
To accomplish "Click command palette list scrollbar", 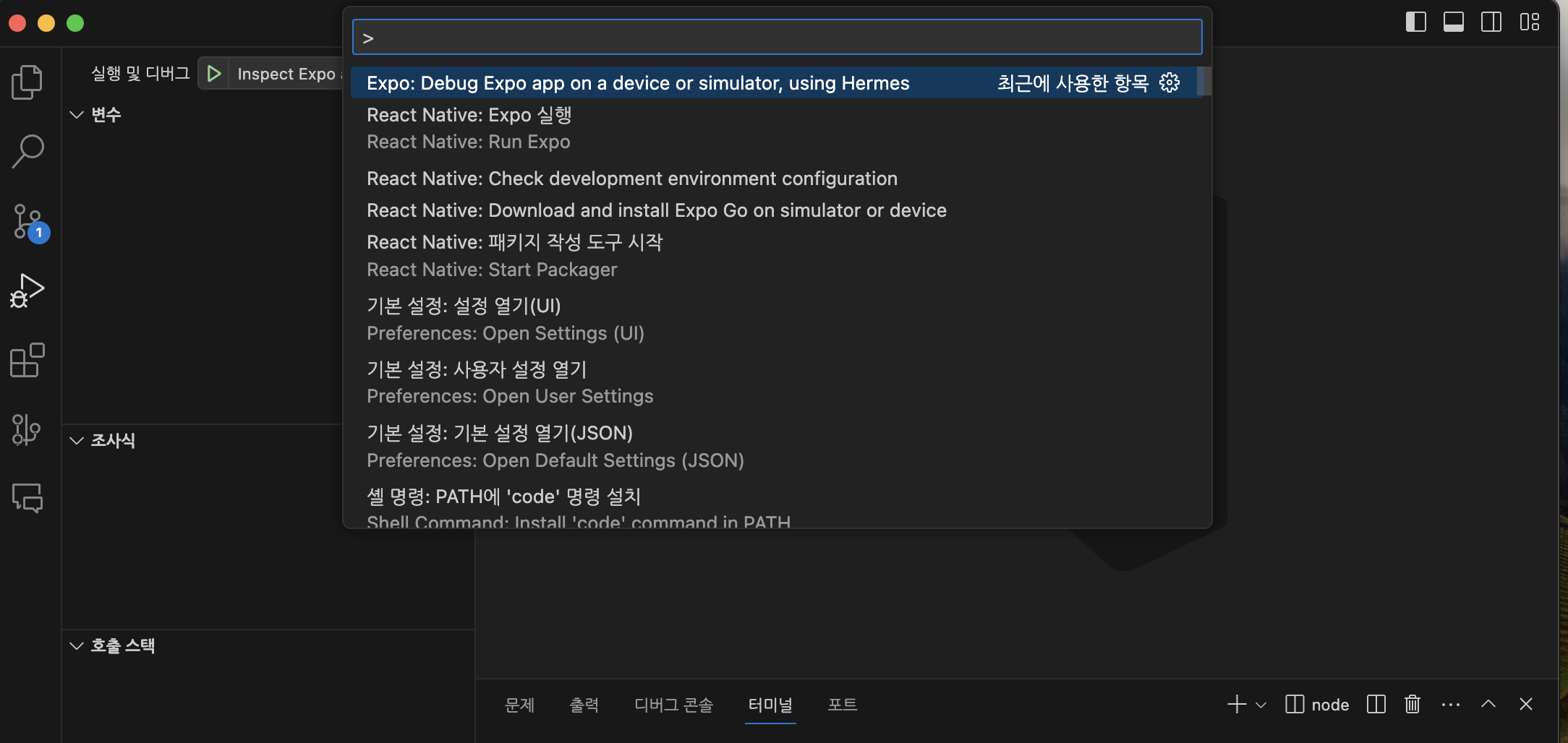I will [1203, 81].
